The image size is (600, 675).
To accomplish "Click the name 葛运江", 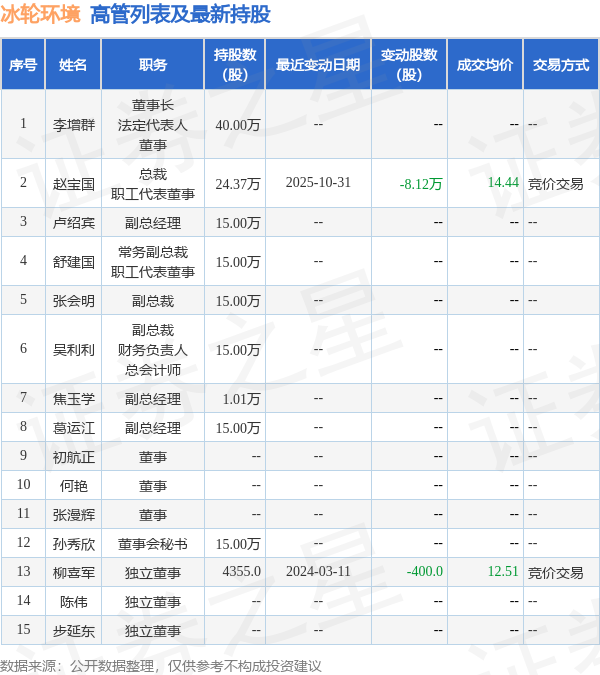I will pos(74,428).
